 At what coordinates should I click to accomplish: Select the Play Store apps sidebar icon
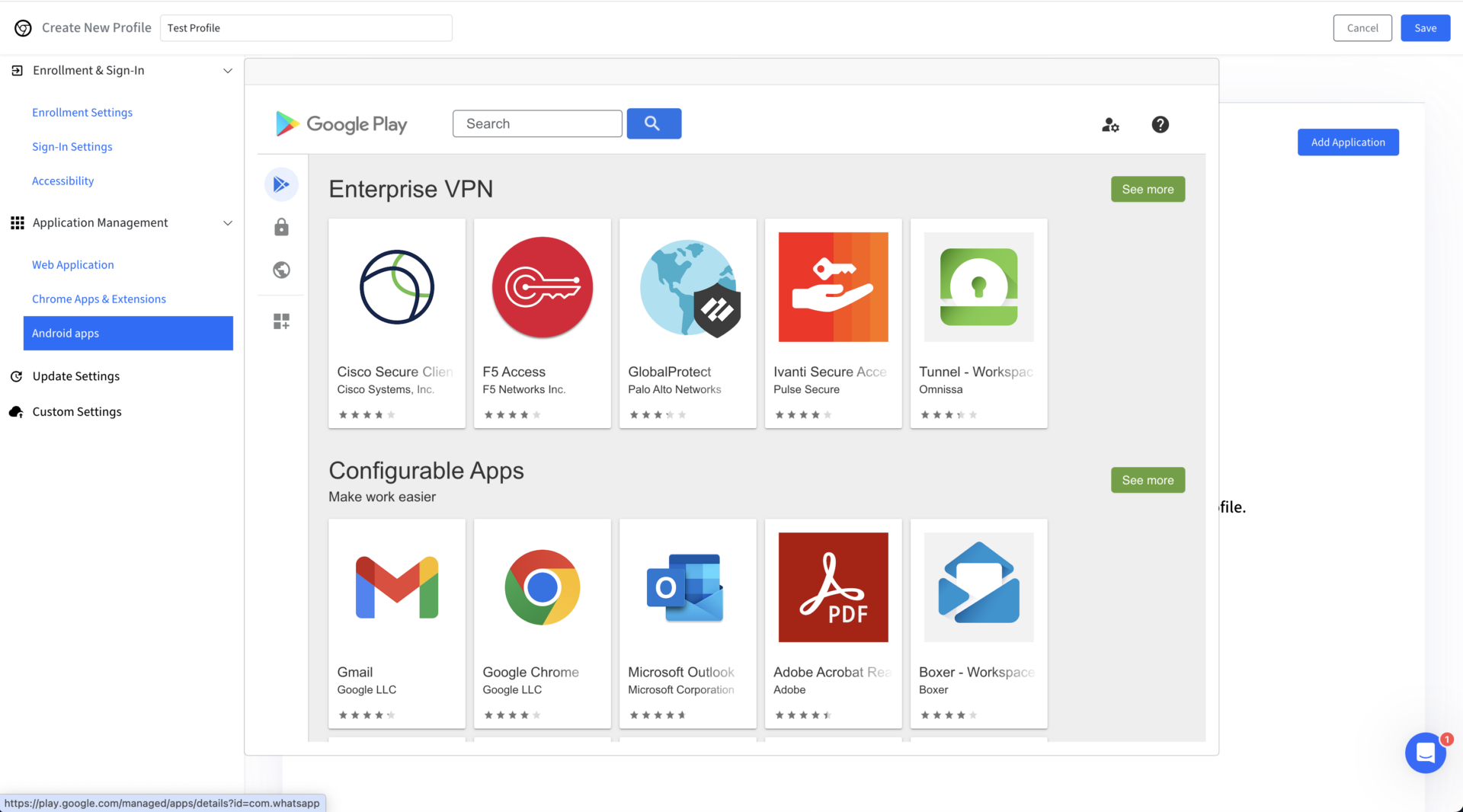click(281, 184)
